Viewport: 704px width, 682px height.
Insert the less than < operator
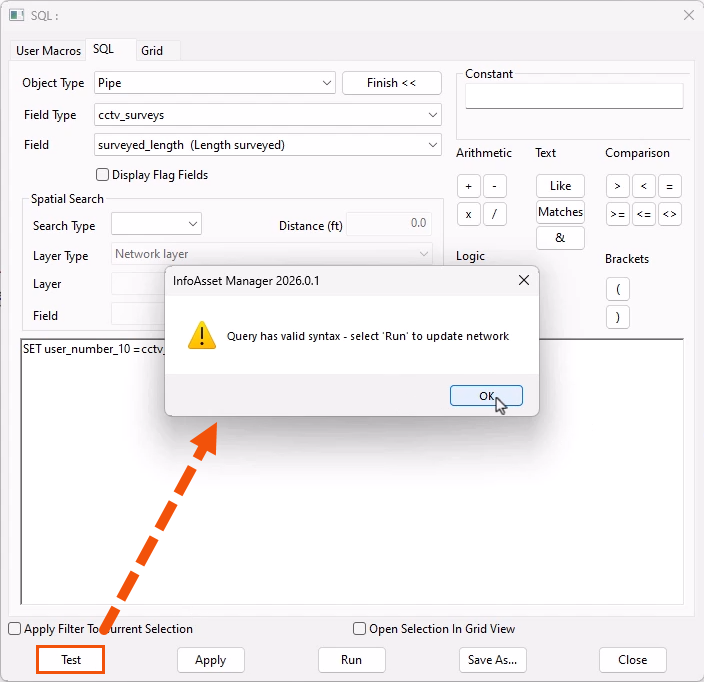(643, 186)
